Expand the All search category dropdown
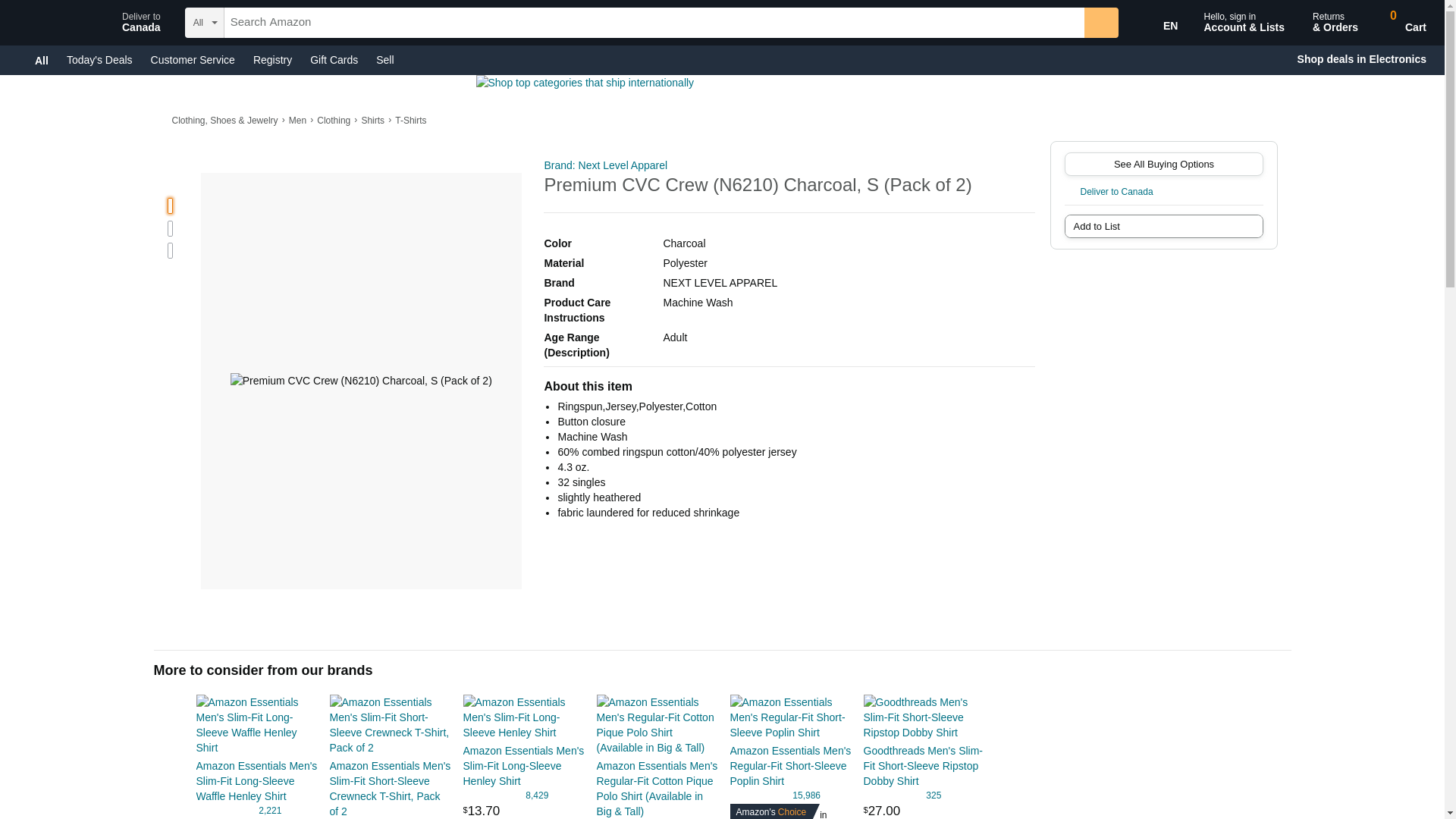Screen dimensions: 1456x819 tap(204, 23)
